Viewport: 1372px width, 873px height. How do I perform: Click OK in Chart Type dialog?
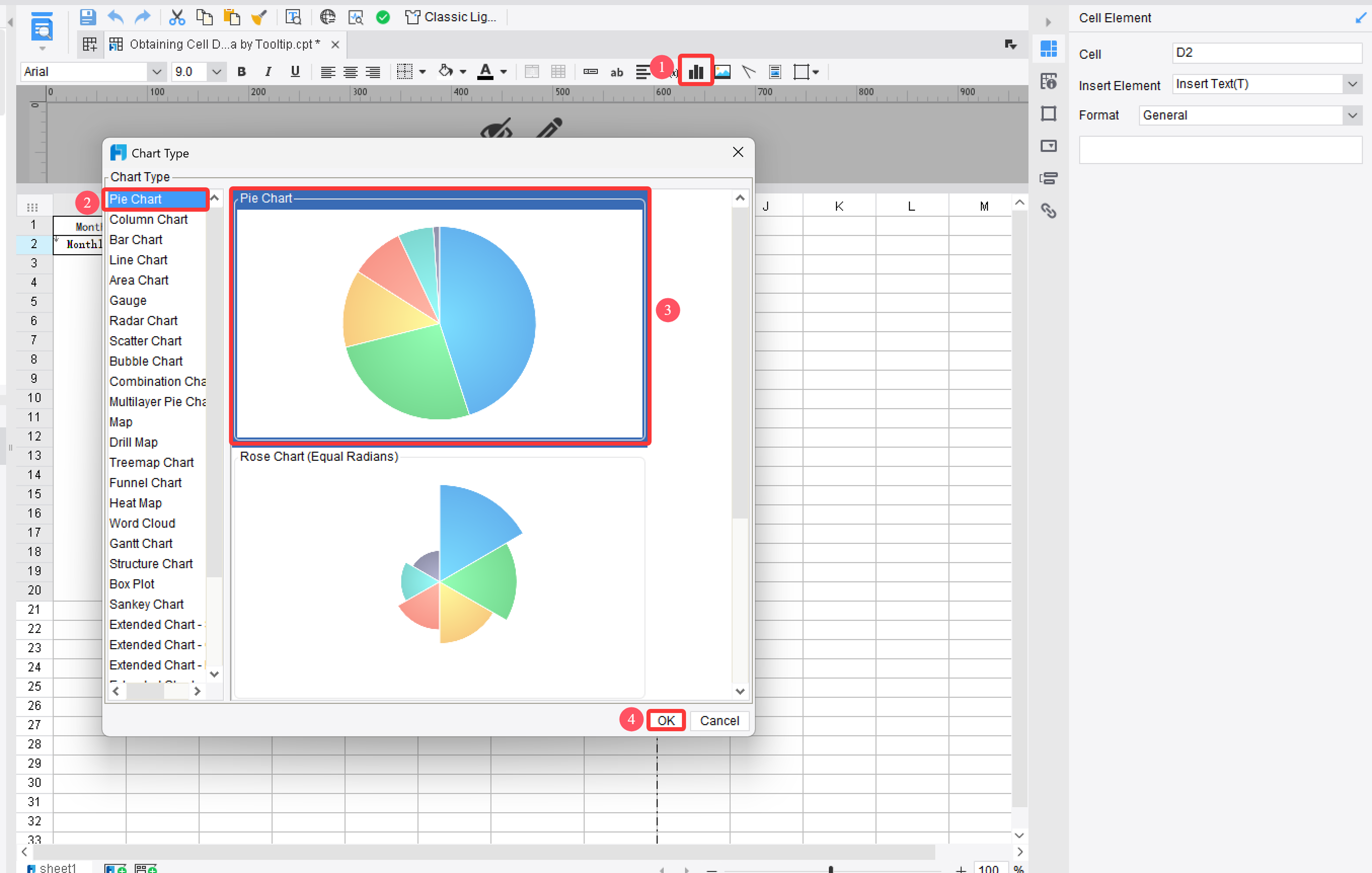point(666,721)
